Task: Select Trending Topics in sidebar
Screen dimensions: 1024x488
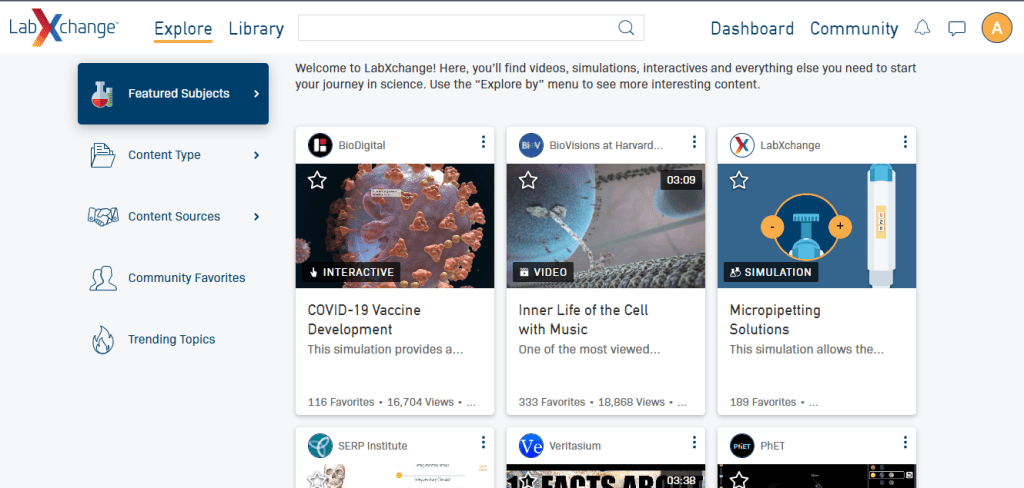Action: (171, 340)
